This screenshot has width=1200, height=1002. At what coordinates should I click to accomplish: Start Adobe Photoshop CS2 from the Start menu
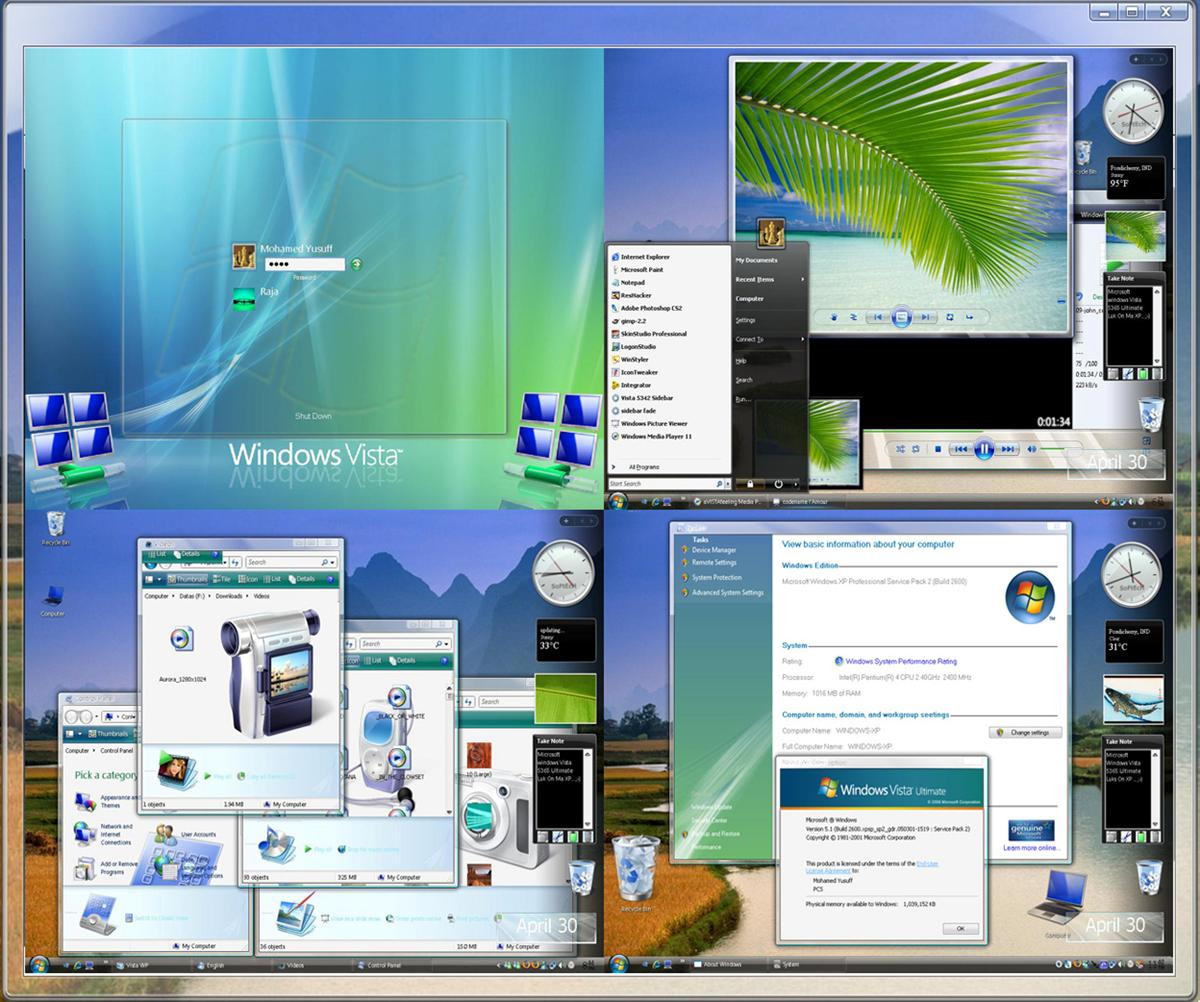pos(646,308)
